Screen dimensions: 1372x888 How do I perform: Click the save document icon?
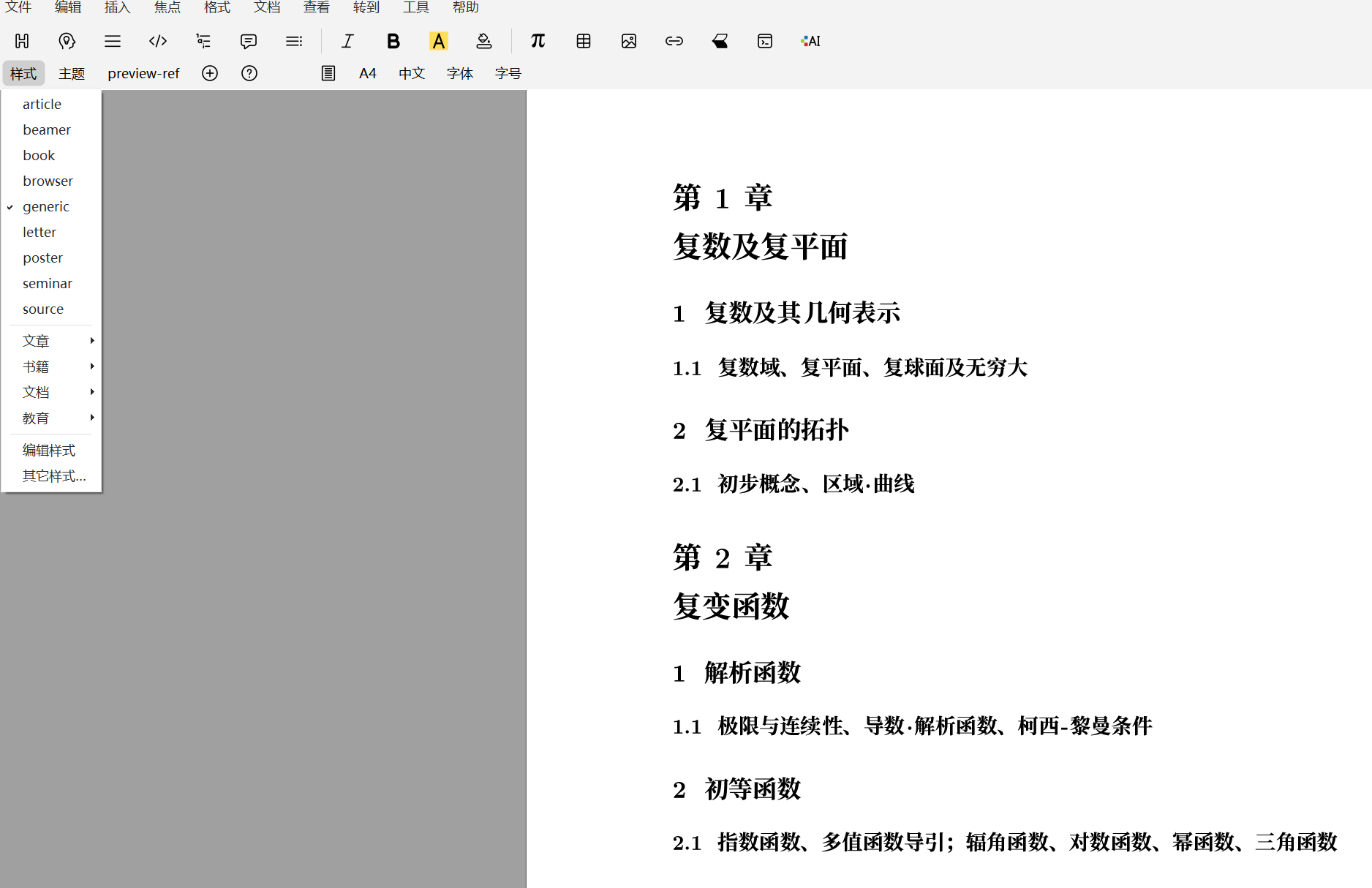tap(22, 41)
